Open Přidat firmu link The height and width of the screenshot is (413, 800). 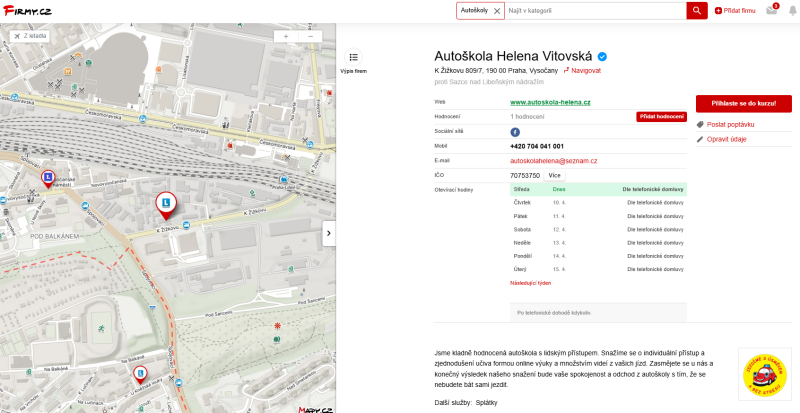click(x=735, y=11)
